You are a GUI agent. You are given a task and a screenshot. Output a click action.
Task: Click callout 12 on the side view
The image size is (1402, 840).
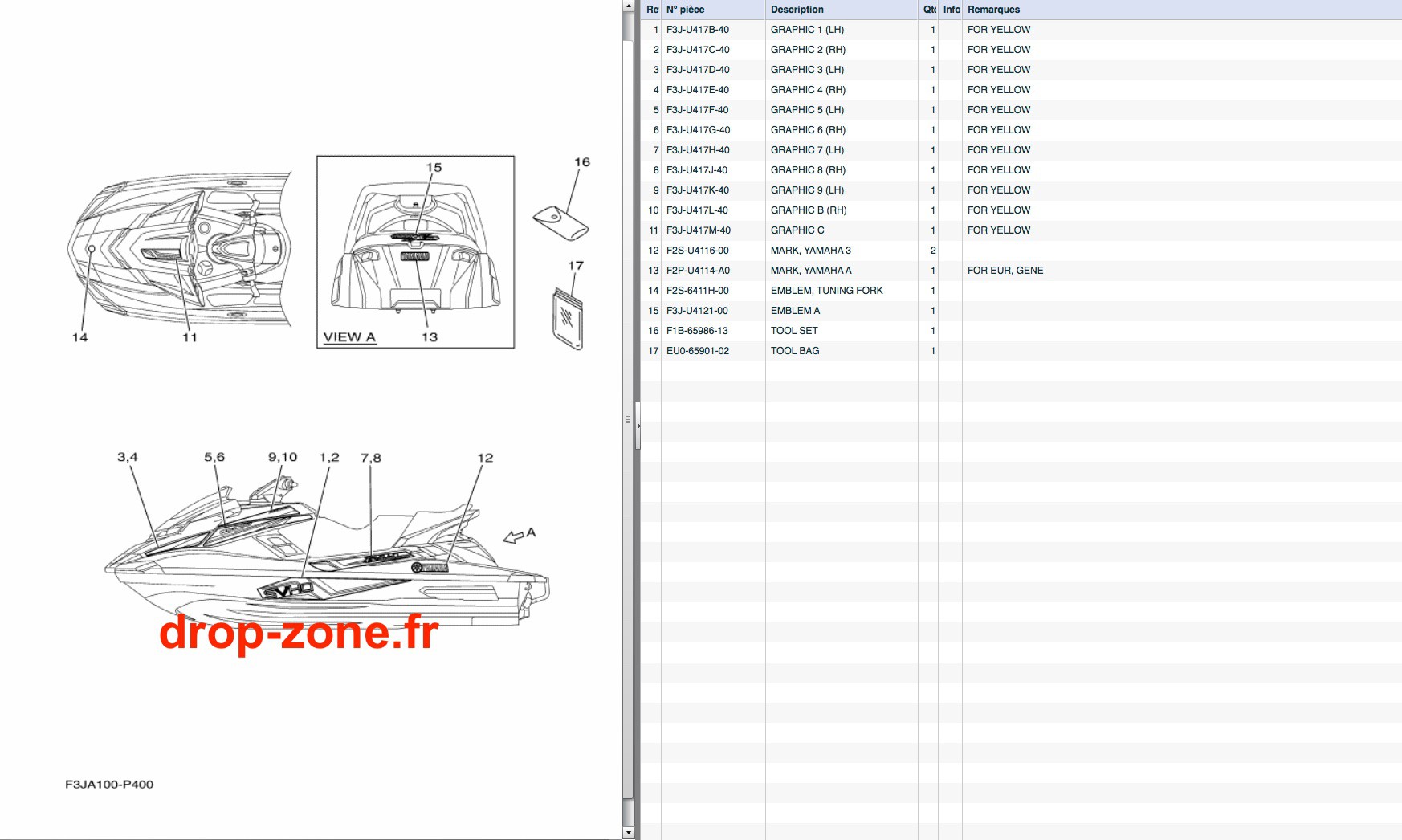coord(485,458)
